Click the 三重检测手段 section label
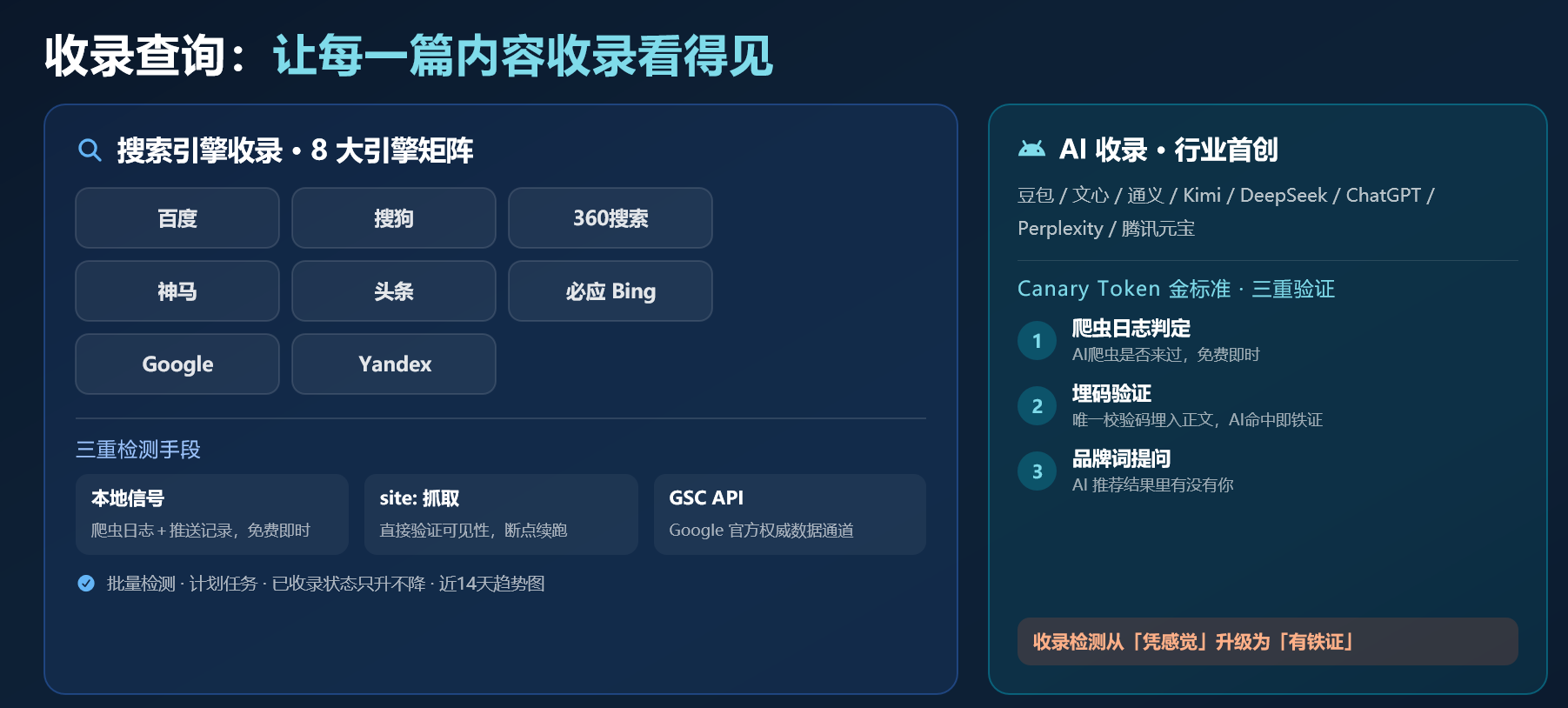This screenshot has height=708, width=1568. (x=138, y=450)
